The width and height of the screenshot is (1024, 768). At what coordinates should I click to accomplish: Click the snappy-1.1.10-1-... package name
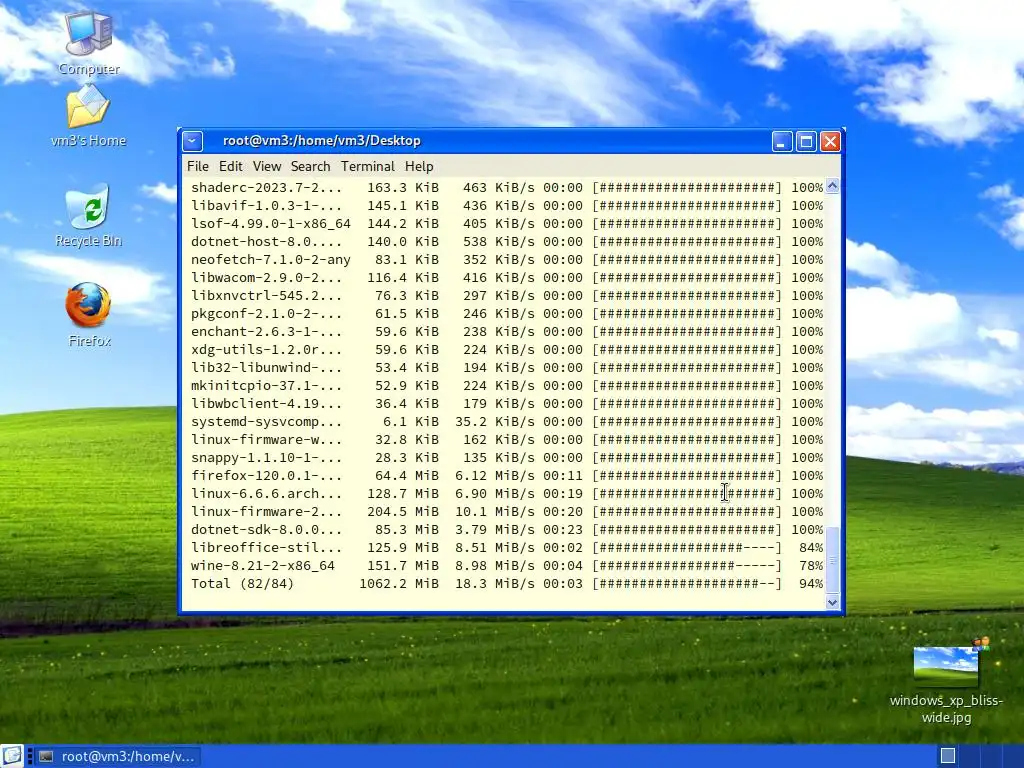[x=266, y=458]
